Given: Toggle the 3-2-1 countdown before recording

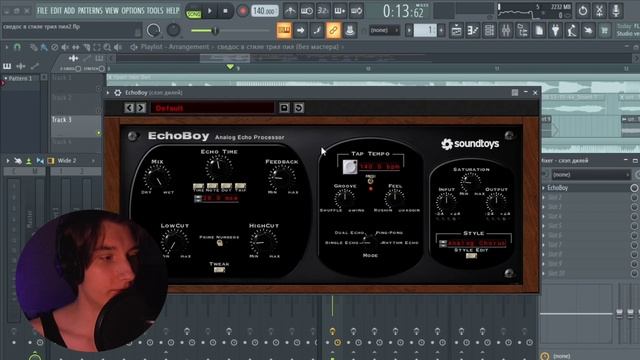Looking at the screenshot, I should point(323,11).
